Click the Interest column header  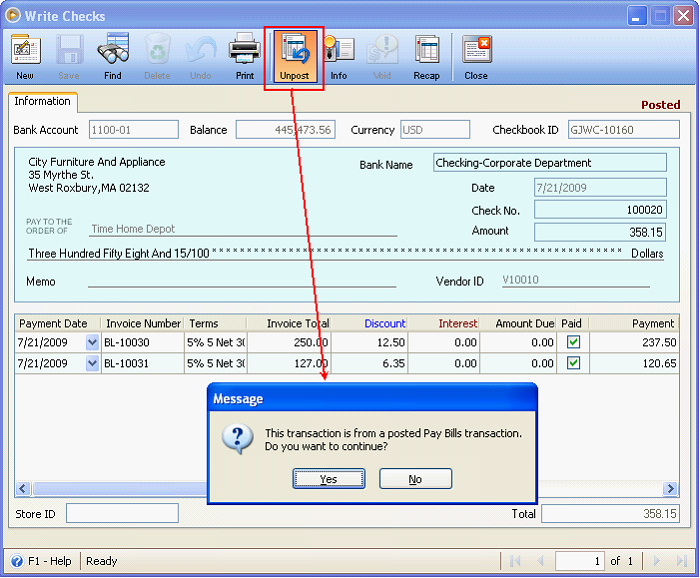[443, 323]
